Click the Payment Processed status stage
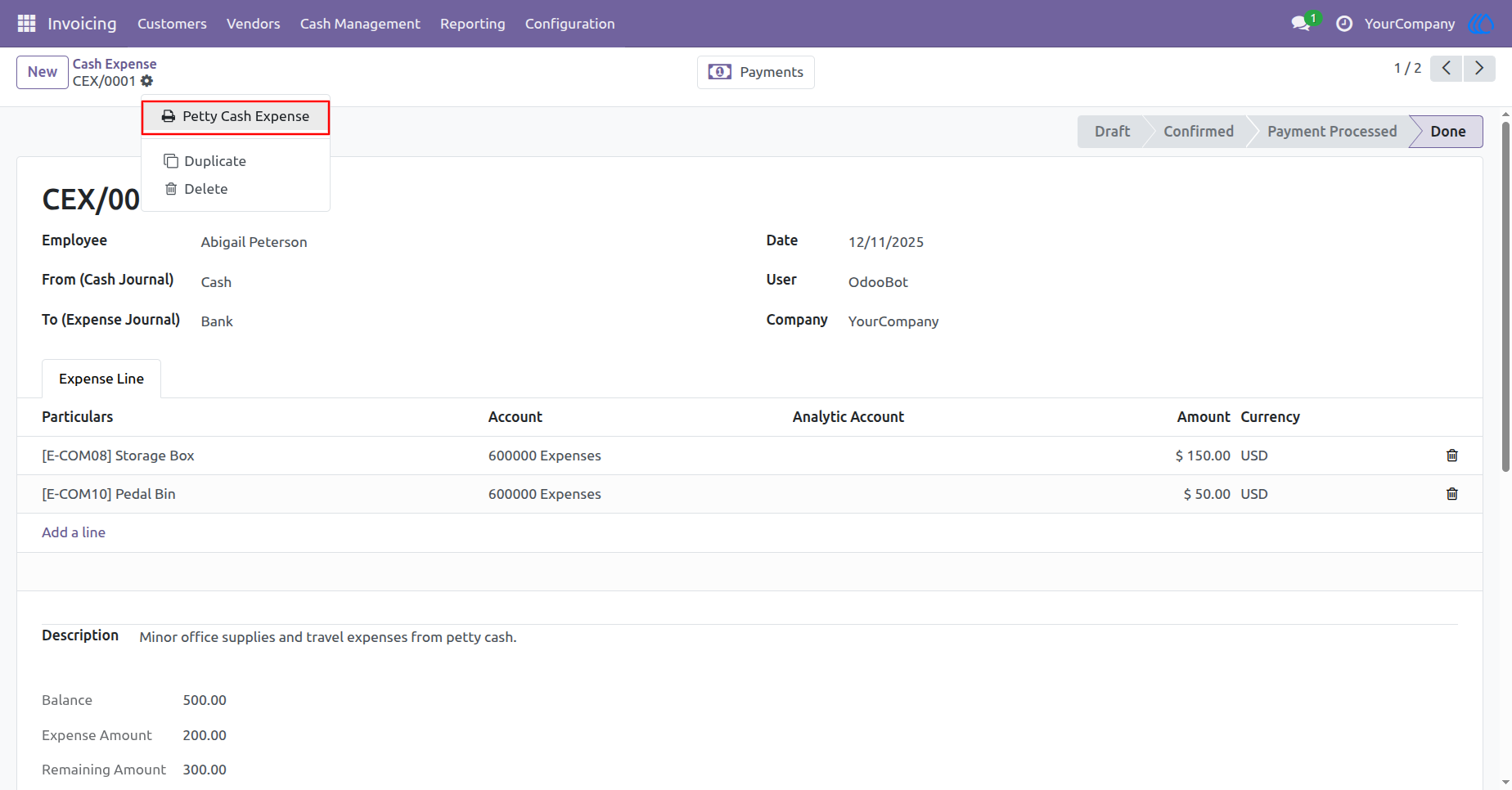The width and height of the screenshot is (1512, 790). pyautogui.click(x=1332, y=132)
